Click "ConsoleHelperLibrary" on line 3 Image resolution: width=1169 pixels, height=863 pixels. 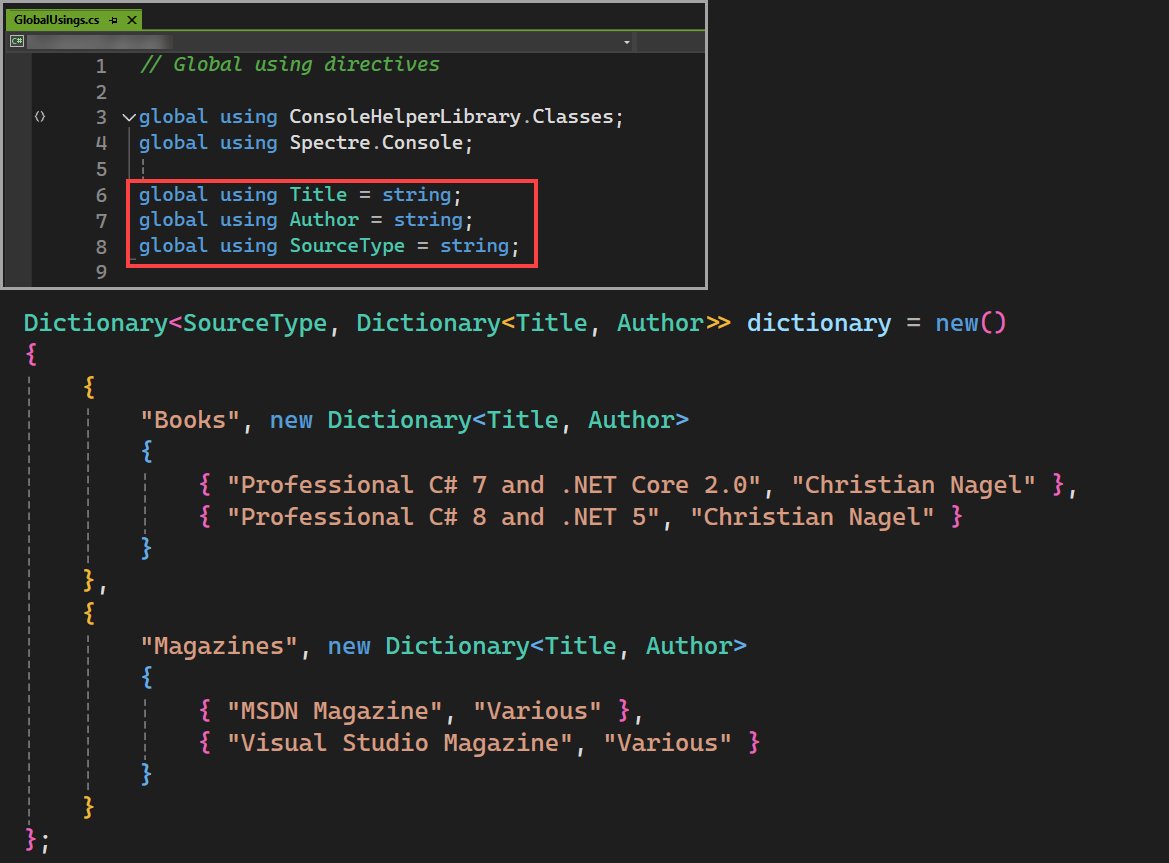click(405, 117)
